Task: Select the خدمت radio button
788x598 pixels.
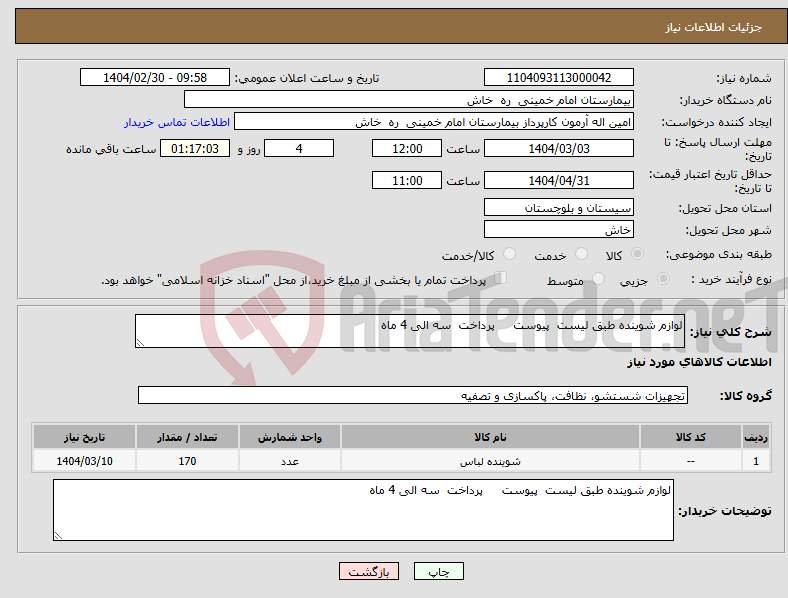Action: tap(581, 254)
